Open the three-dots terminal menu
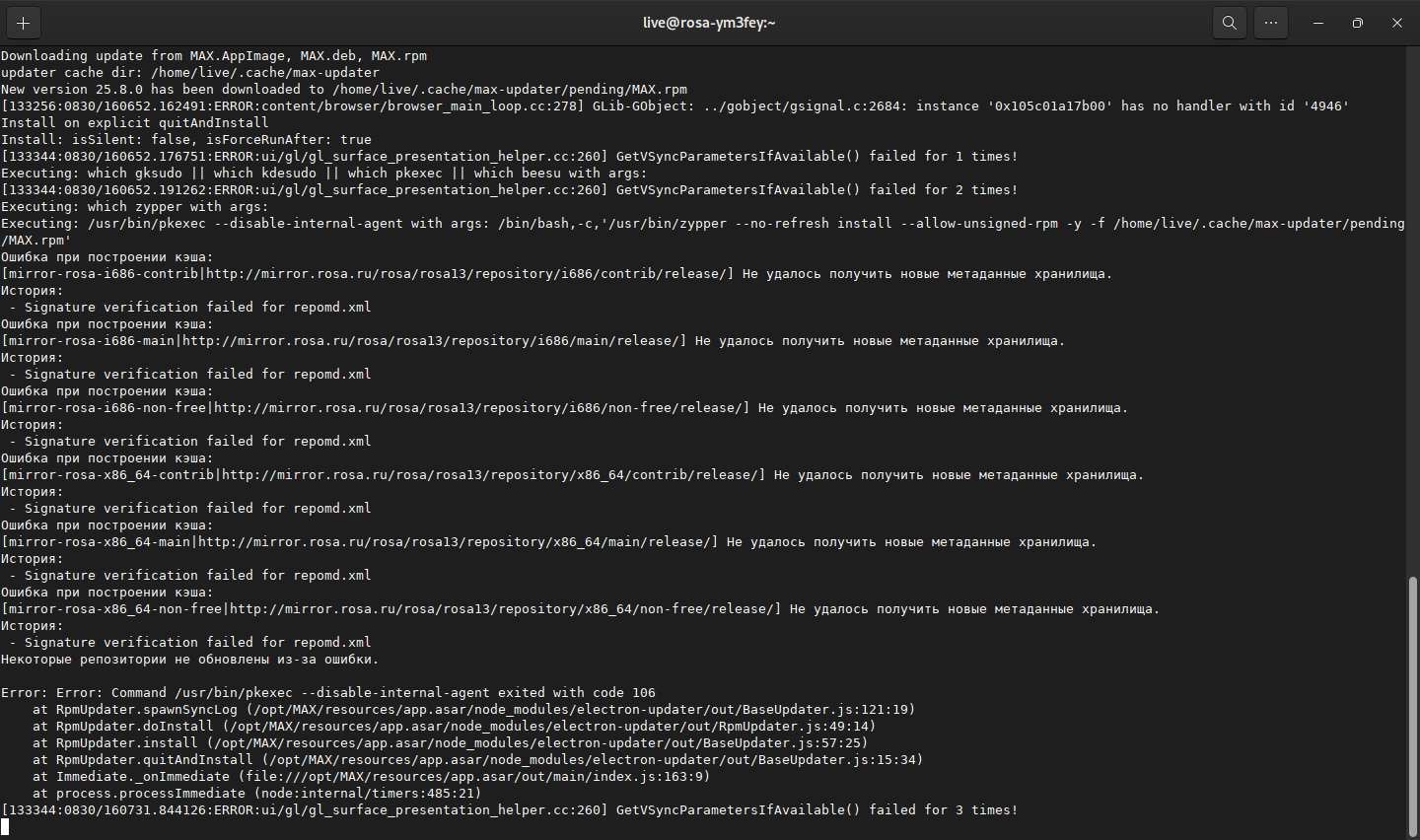1420x840 pixels. pos(1271,23)
